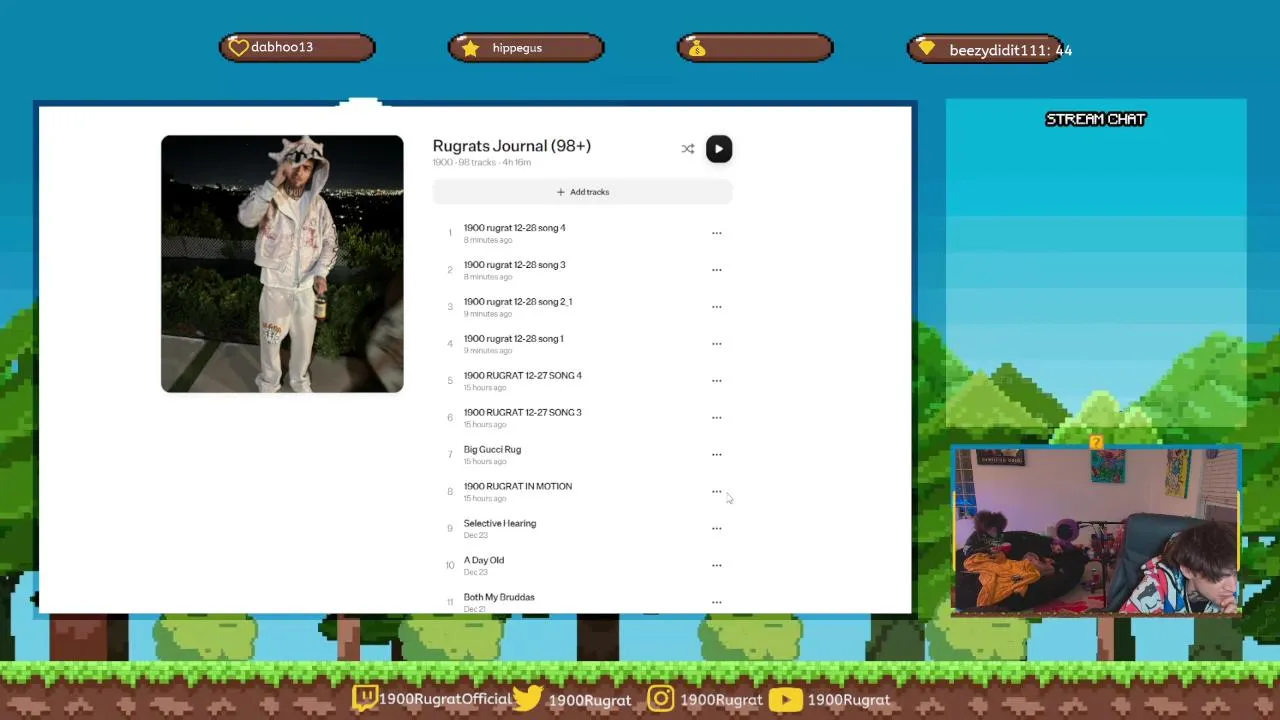1280x720 pixels.
Task: Open options for 1900 rugrat 12-28 song 1
Action: [716, 344]
